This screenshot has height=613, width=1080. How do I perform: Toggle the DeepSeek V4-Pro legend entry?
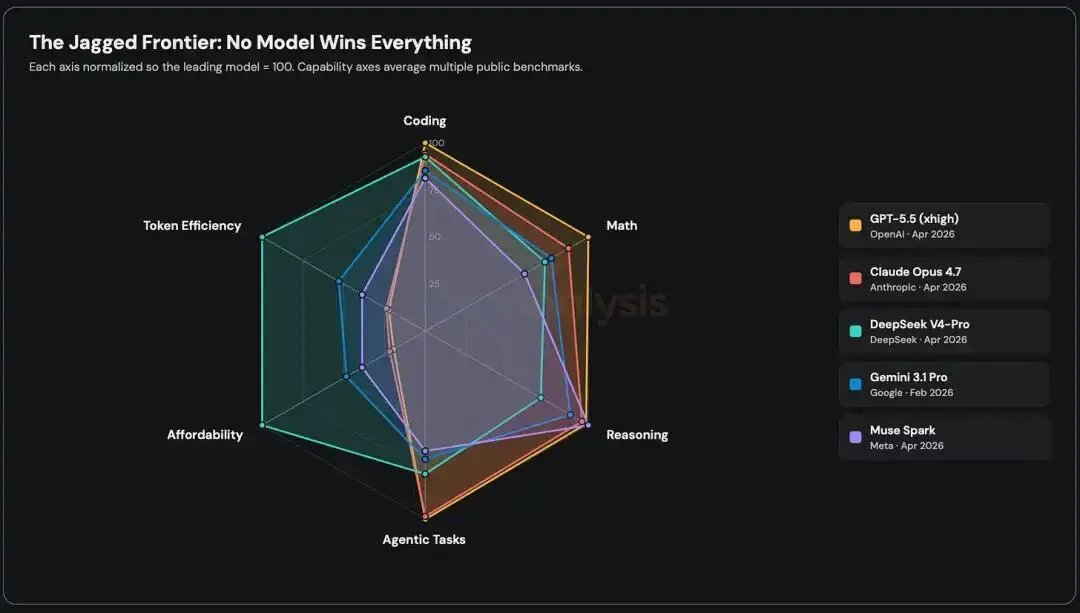pyautogui.click(x=944, y=331)
